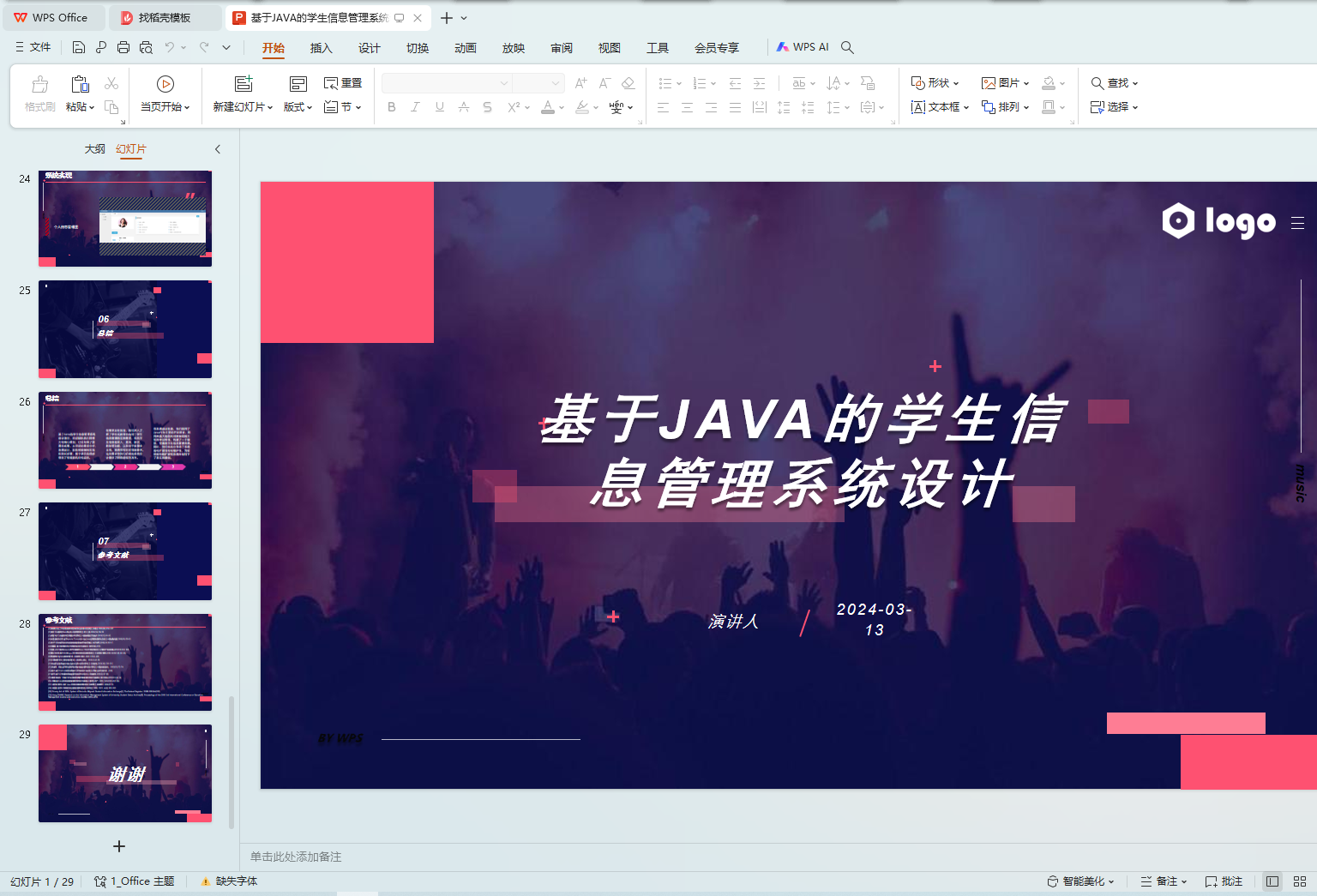1317x896 pixels.
Task: Click the Copy icon below scissors
Action: [111, 107]
